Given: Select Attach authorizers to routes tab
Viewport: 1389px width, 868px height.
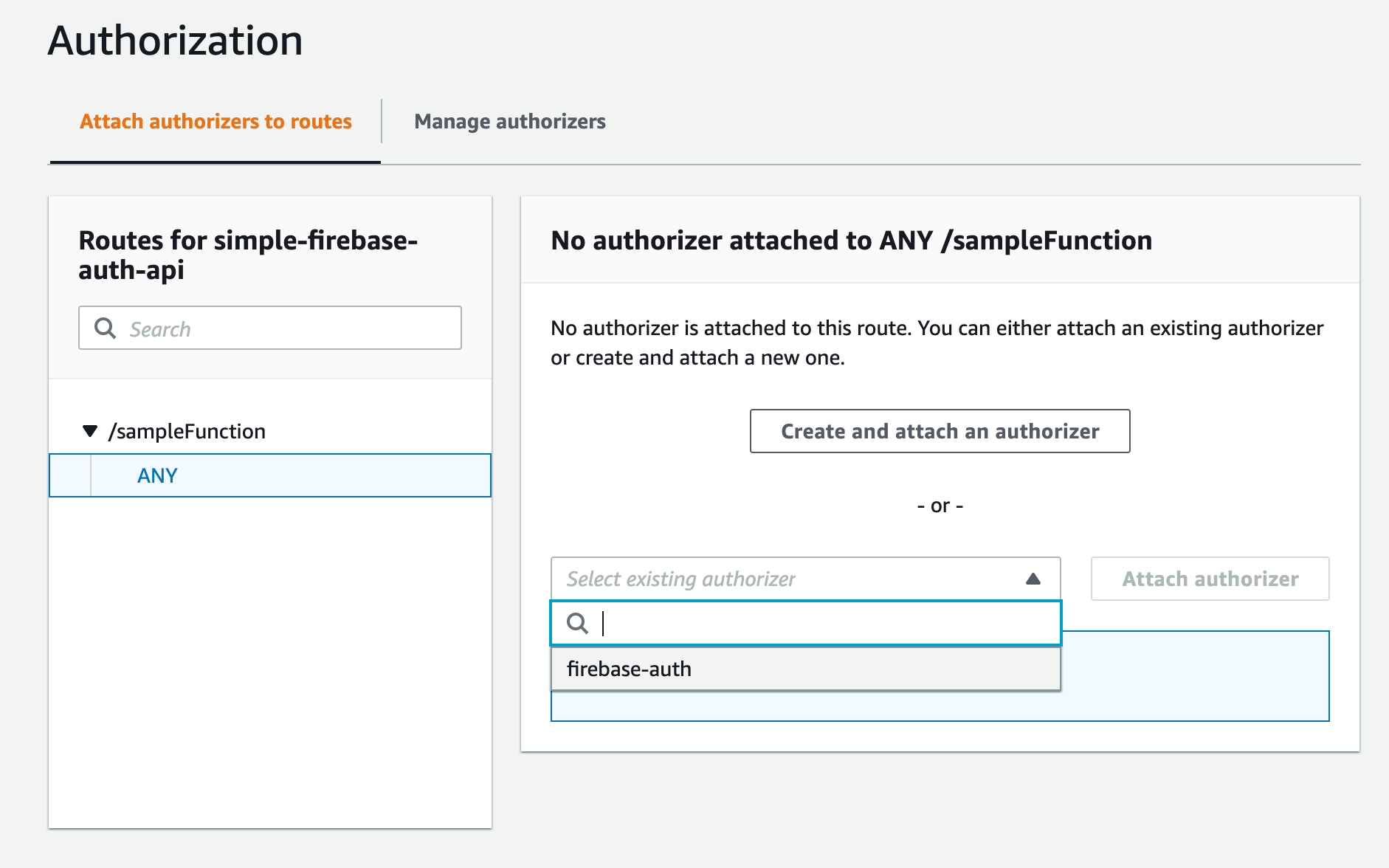Looking at the screenshot, I should (x=216, y=122).
